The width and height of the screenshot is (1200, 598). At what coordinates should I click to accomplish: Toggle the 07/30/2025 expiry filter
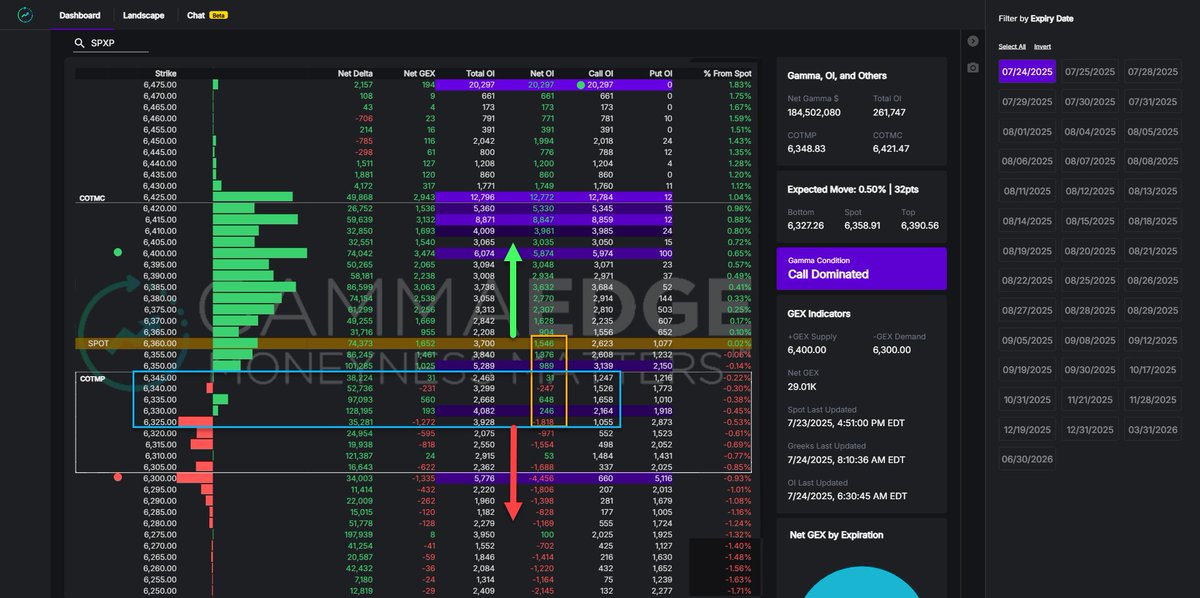point(1089,102)
